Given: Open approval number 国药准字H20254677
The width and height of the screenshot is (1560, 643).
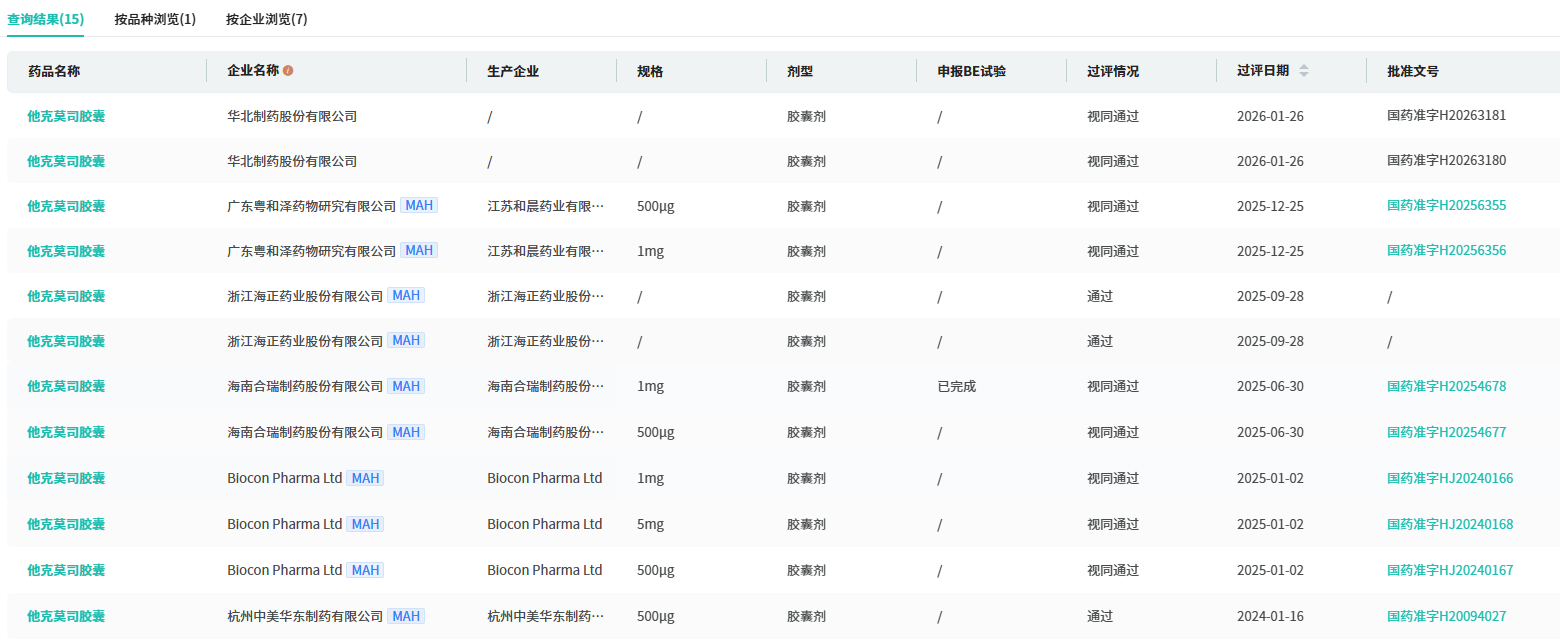Looking at the screenshot, I should (x=1446, y=432).
